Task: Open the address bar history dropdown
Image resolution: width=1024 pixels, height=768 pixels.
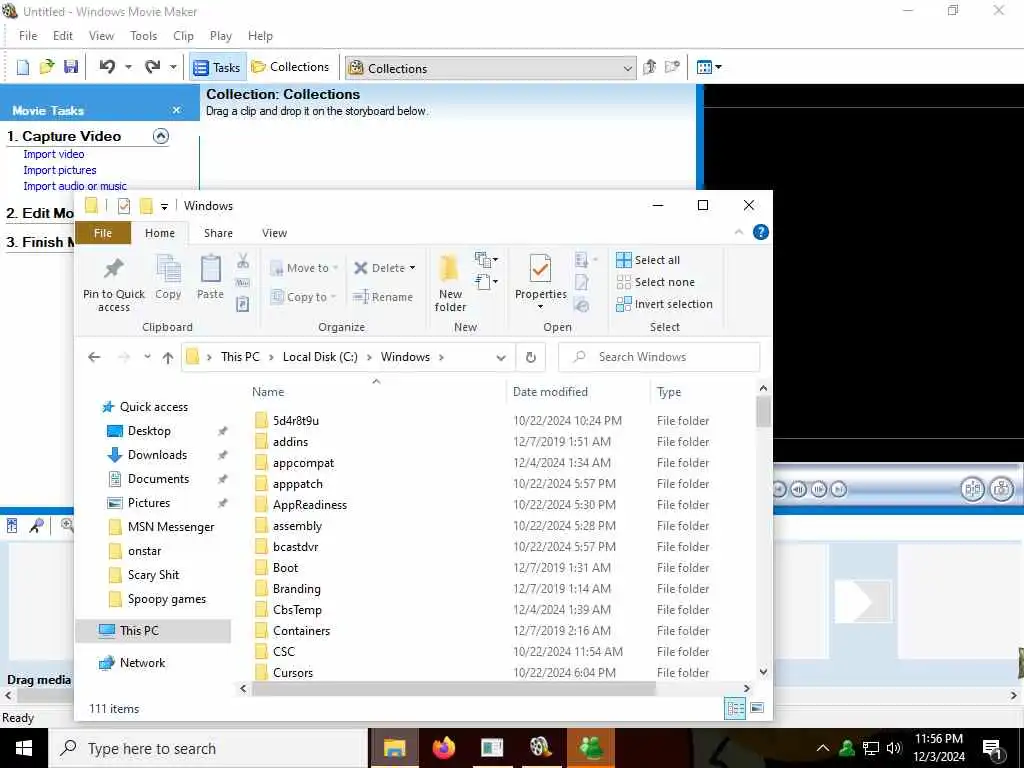Action: pyautogui.click(x=501, y=357)
